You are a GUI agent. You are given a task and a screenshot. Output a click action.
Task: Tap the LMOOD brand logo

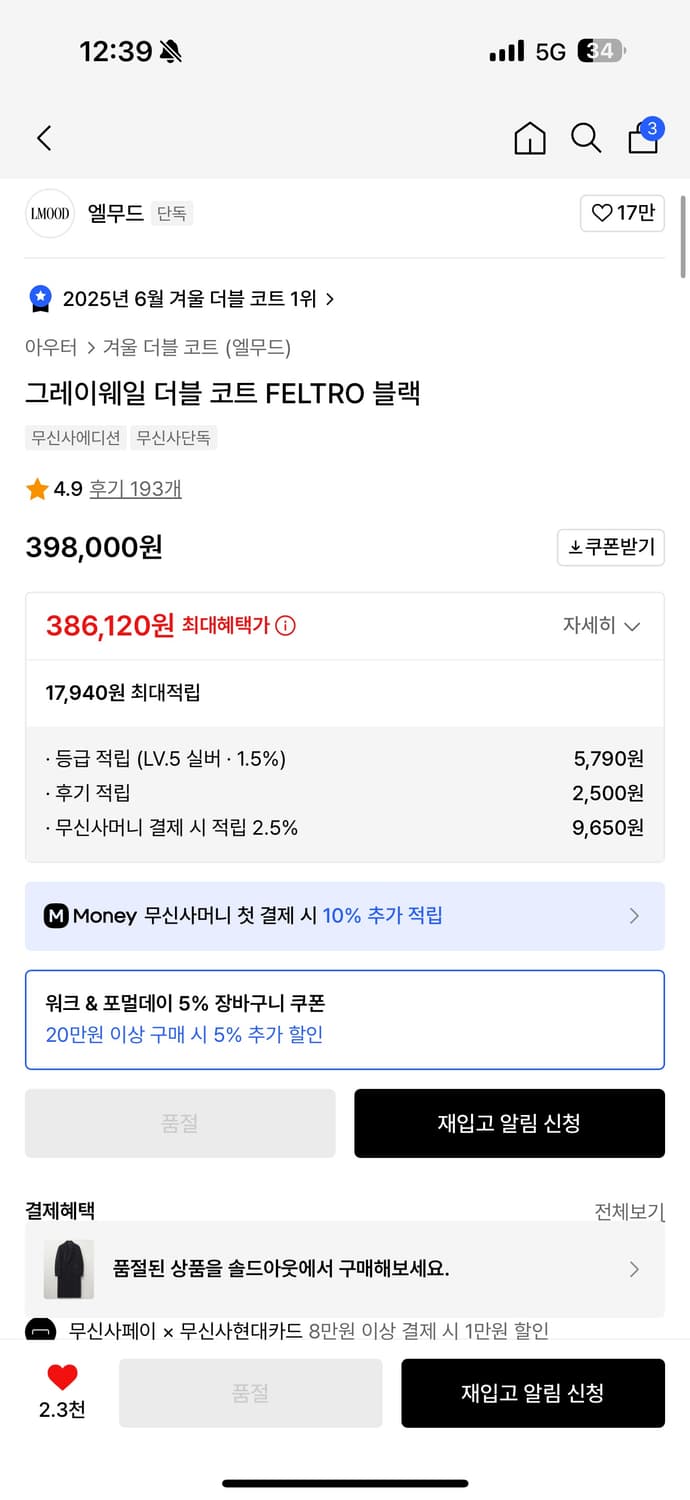pos(50,213)
